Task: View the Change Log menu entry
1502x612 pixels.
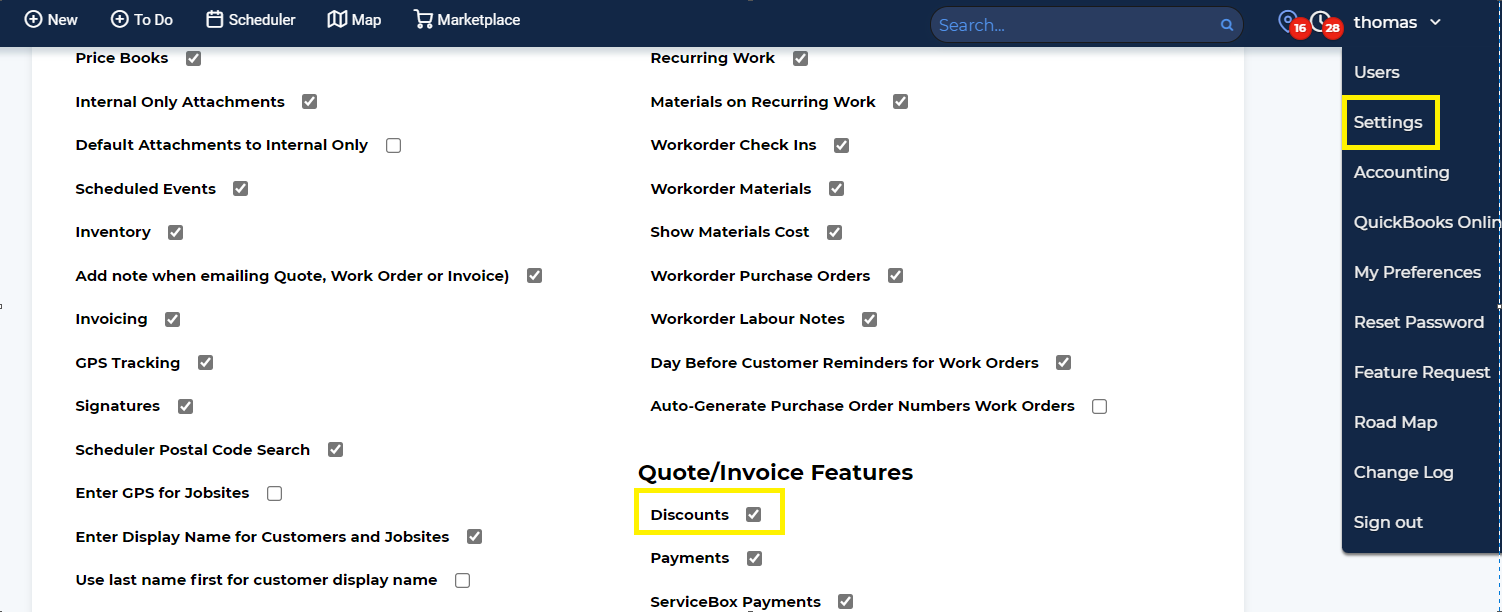Action: point(1403,472)
